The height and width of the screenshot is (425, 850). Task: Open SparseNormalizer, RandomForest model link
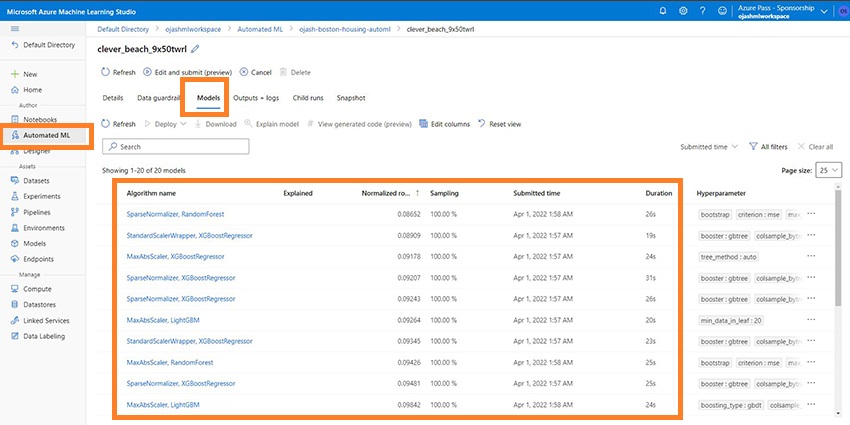click(175, 214)
